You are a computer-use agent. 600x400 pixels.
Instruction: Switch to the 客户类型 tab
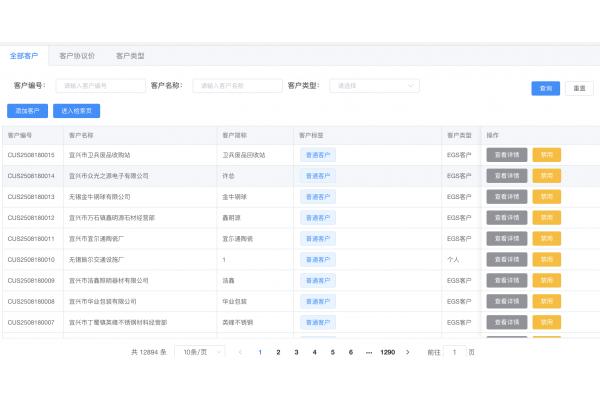130,56
